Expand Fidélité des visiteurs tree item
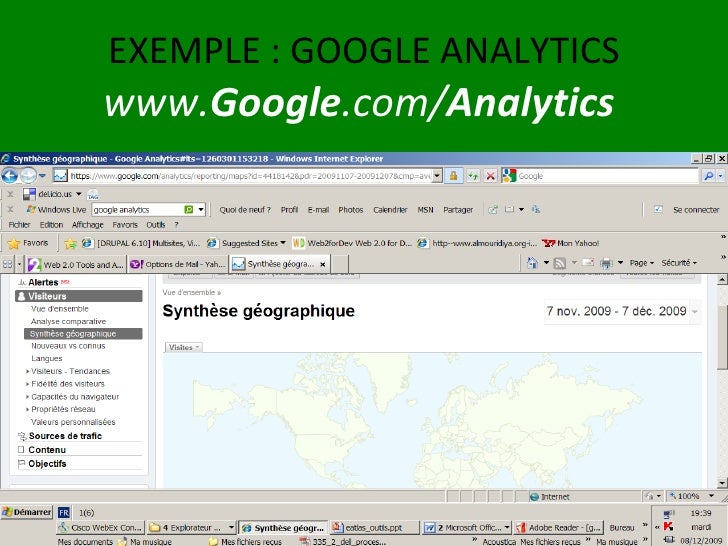 coord(27,384)
